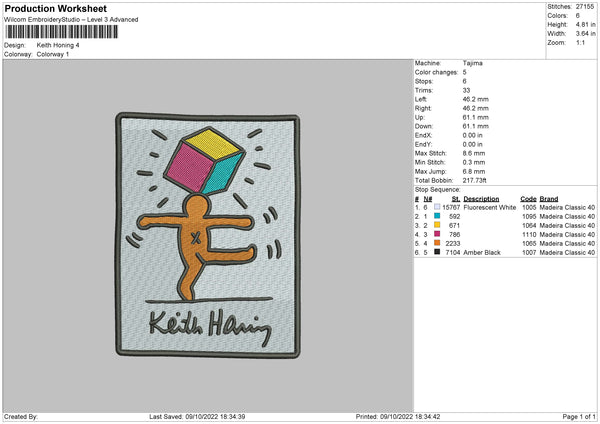Click the Max Jump value 6.8 mm

coord(474,171)
